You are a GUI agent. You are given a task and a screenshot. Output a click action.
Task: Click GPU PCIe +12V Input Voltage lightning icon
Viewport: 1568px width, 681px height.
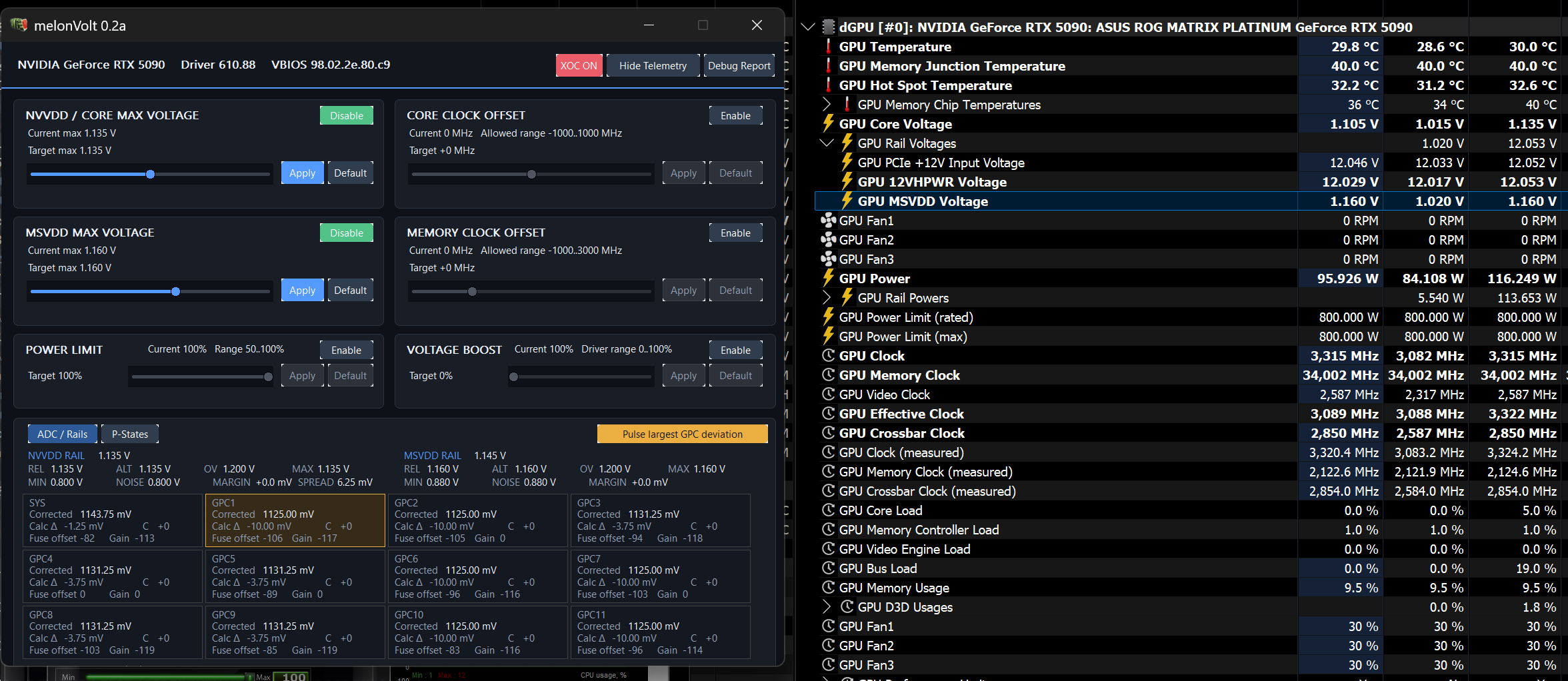click(x=847, y=163)
